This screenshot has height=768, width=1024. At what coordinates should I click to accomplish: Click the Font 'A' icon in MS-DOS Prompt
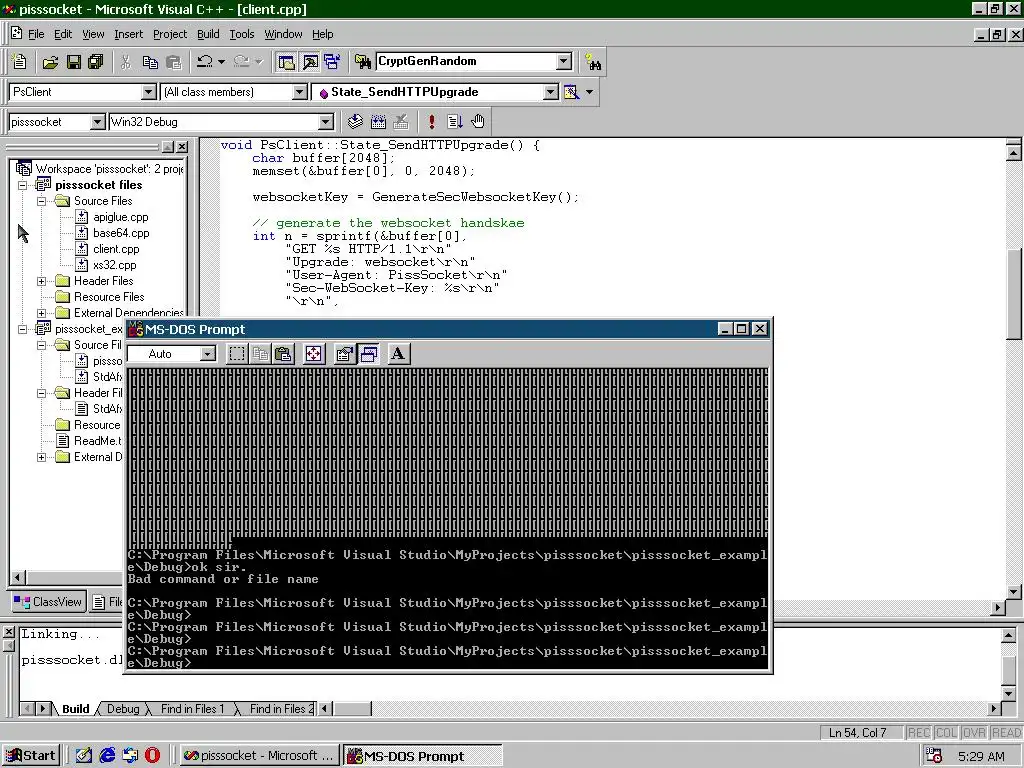pos(398,354)
